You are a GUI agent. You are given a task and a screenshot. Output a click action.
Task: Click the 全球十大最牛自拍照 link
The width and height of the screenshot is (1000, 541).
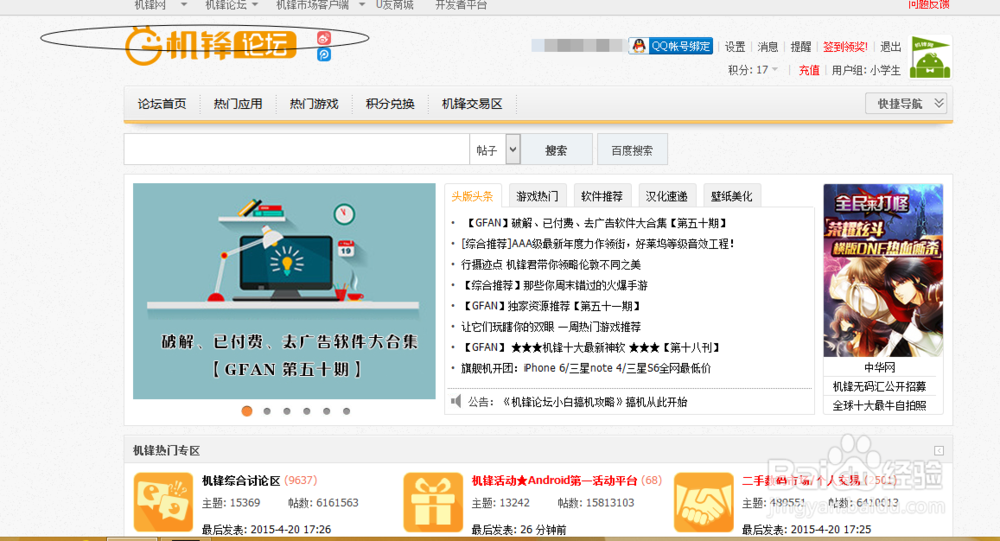tap(879, 406)
